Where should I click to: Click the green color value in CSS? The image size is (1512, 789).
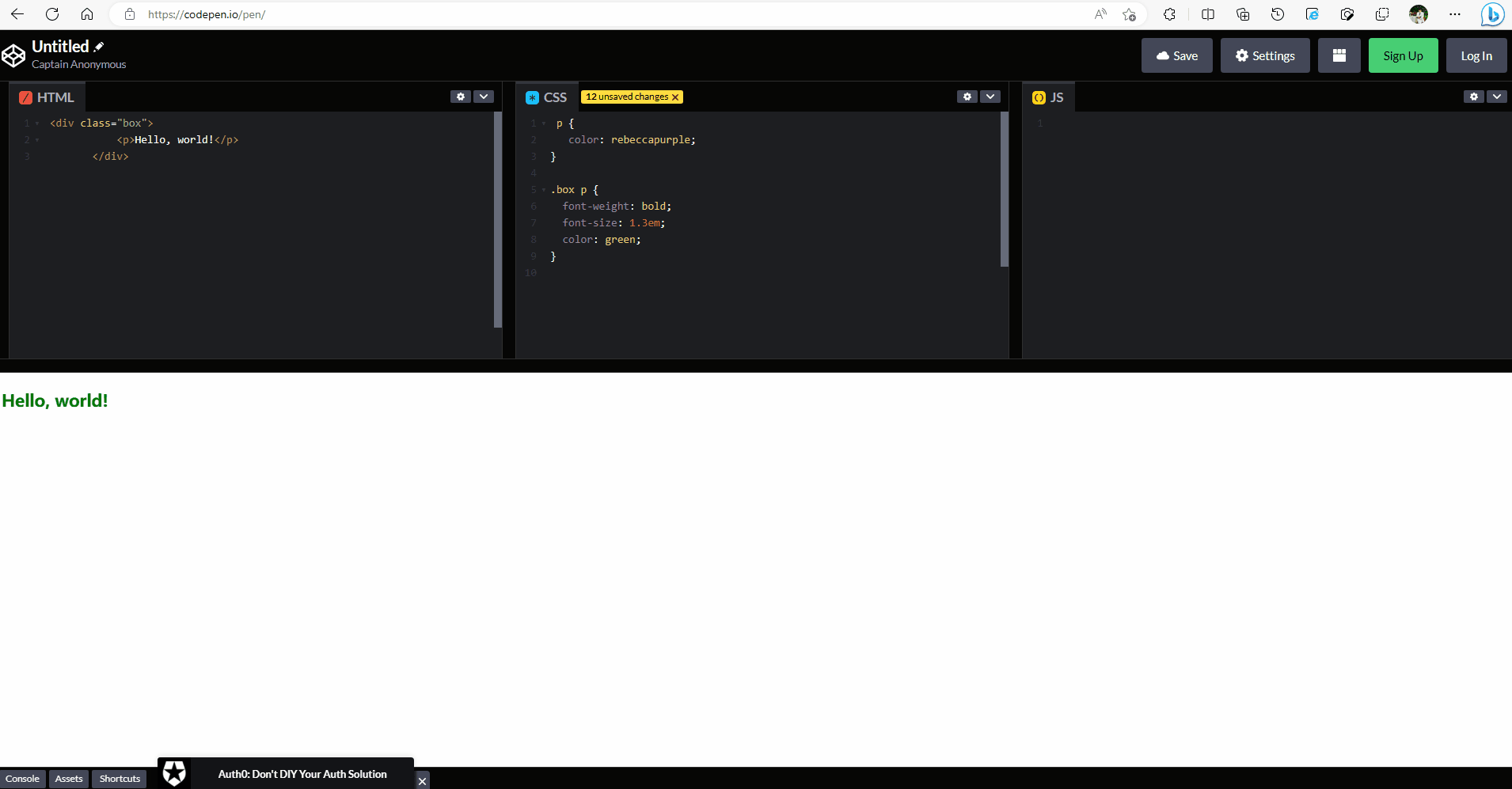pyautogui.click(x=620, y=240)
